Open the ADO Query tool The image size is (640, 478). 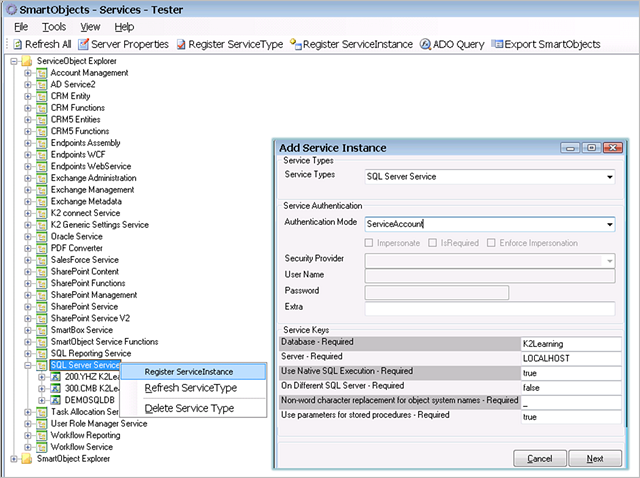(452, 44)
